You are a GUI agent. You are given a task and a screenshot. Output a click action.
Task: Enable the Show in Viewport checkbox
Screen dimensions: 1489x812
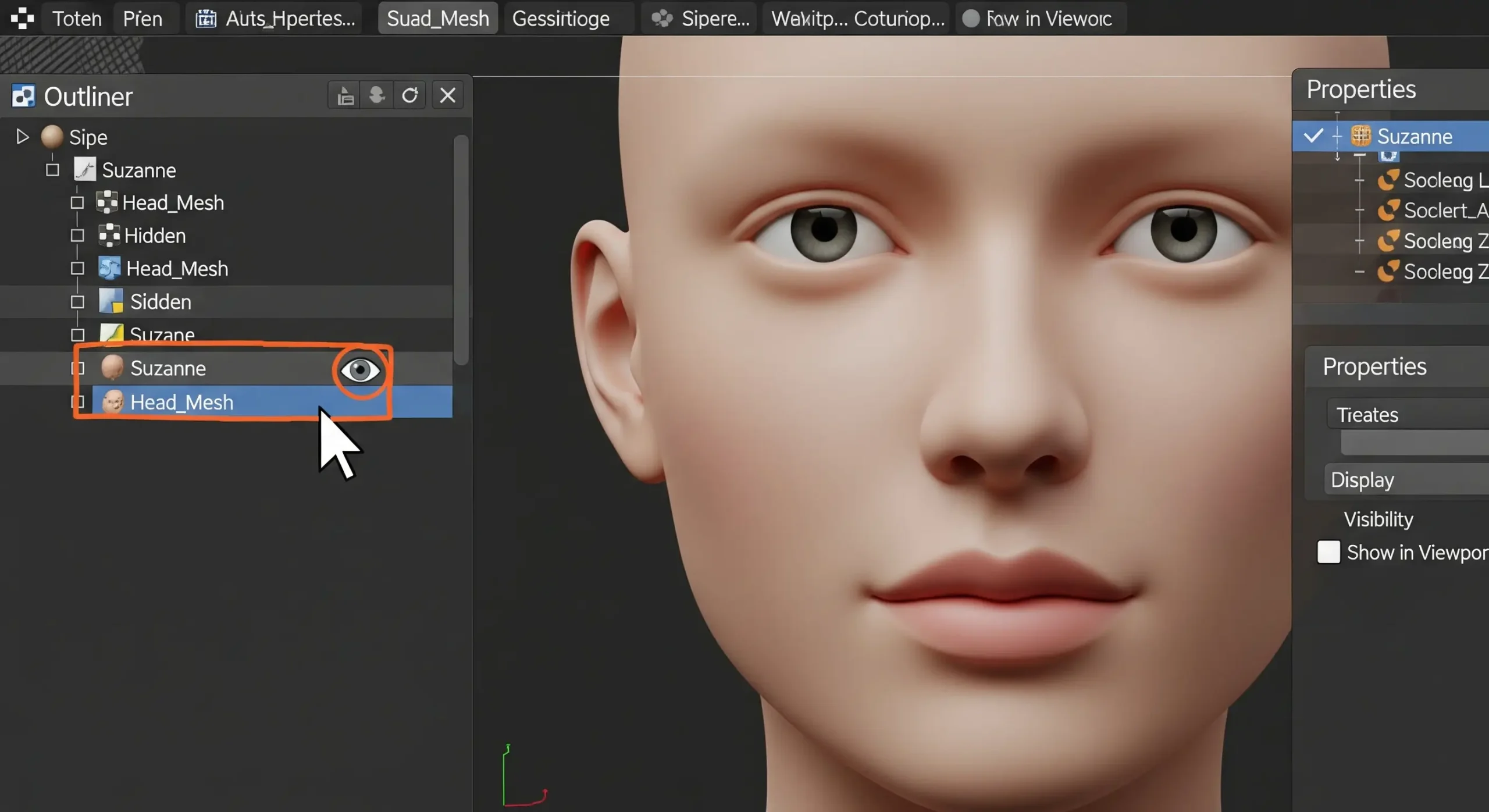pyautogui.click(x=1328, y=552)
